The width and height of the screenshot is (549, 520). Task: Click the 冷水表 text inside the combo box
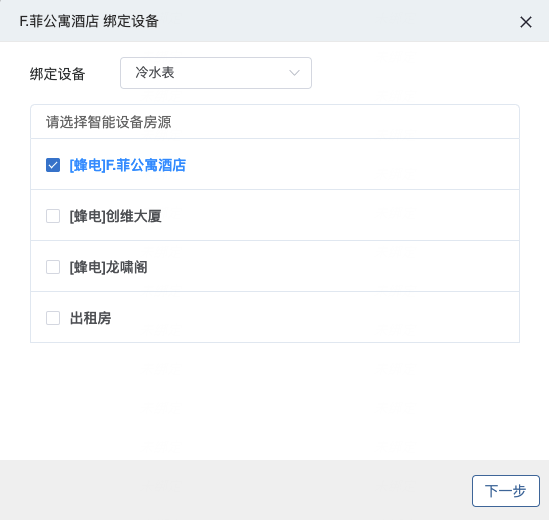coord(155,72)
